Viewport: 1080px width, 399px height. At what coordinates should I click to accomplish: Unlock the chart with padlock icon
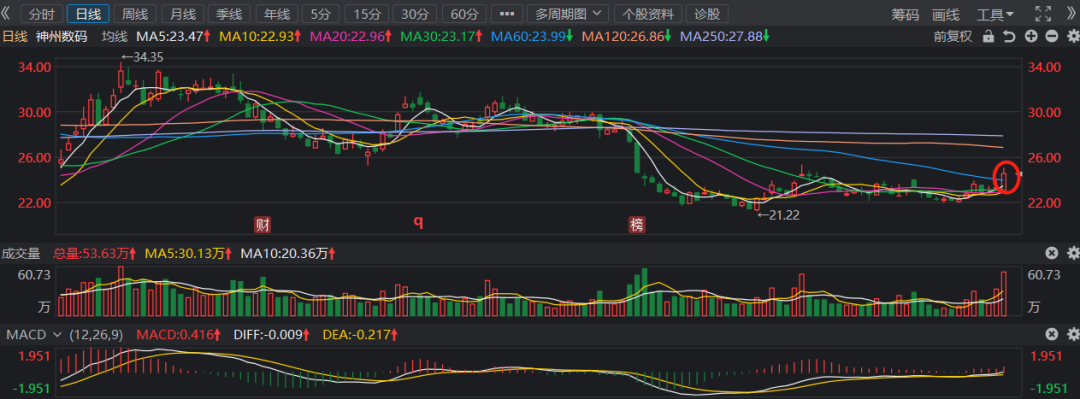coord(988,37)
